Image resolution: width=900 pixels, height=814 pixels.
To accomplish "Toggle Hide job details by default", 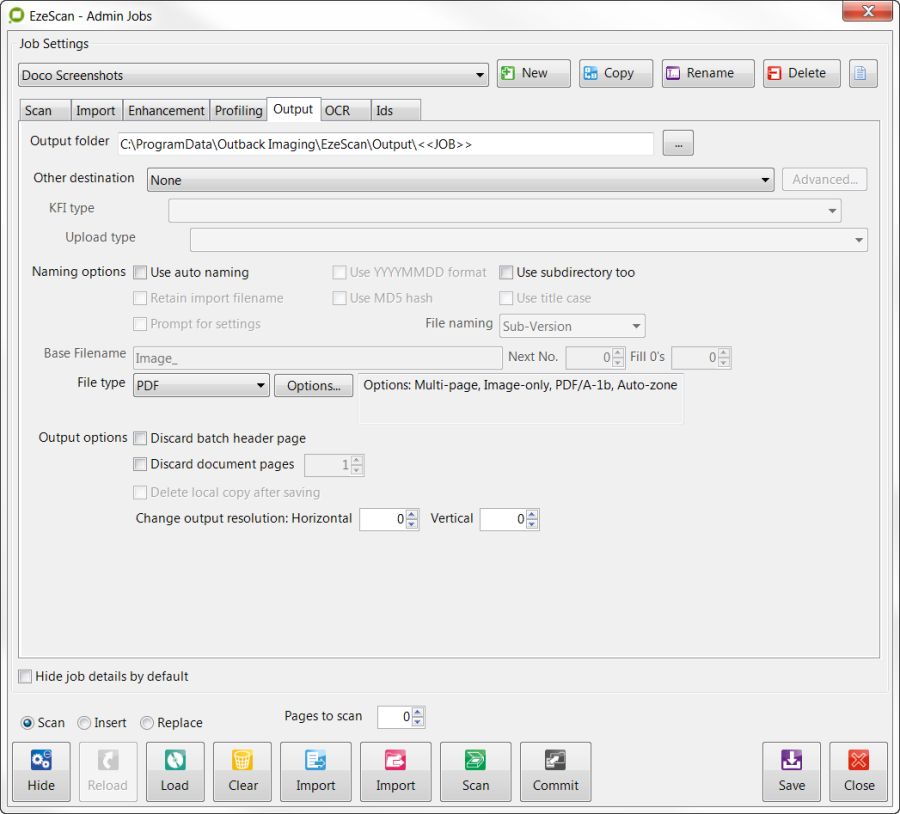I will (x=25, y=677).
